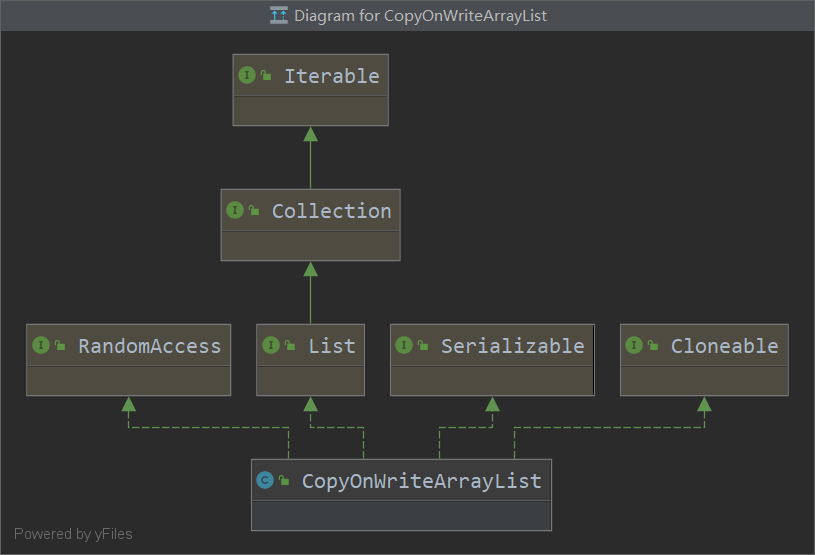The height and width of the screenshot is (555, 815).
Task: Click the empty members compartment of Iterable
Action: click(310, 111)
